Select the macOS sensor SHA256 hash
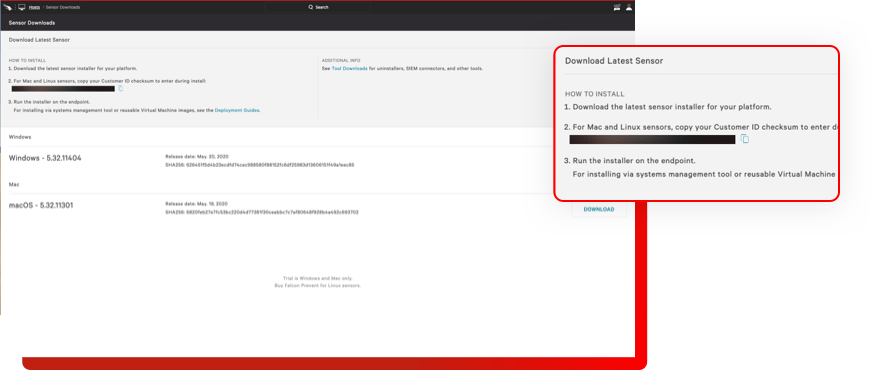The image size is (871, 370). [272, 212]
